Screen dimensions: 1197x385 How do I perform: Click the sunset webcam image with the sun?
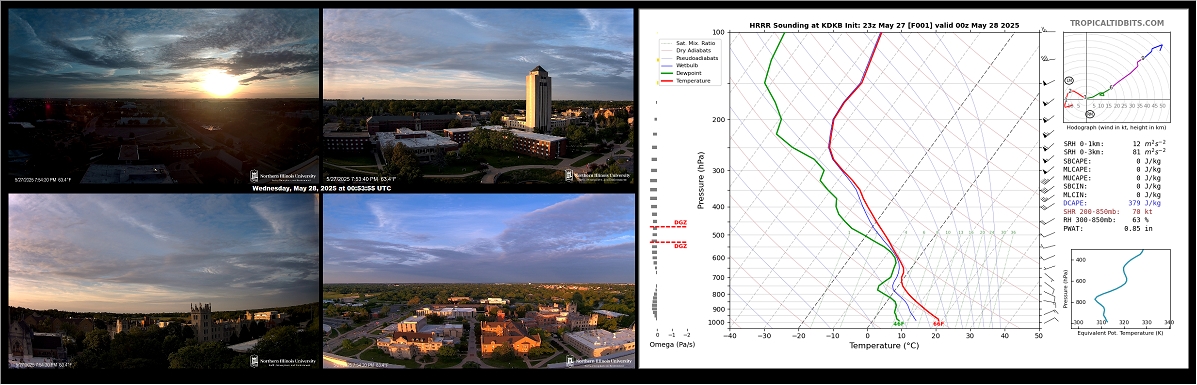(x=163, y=96)
